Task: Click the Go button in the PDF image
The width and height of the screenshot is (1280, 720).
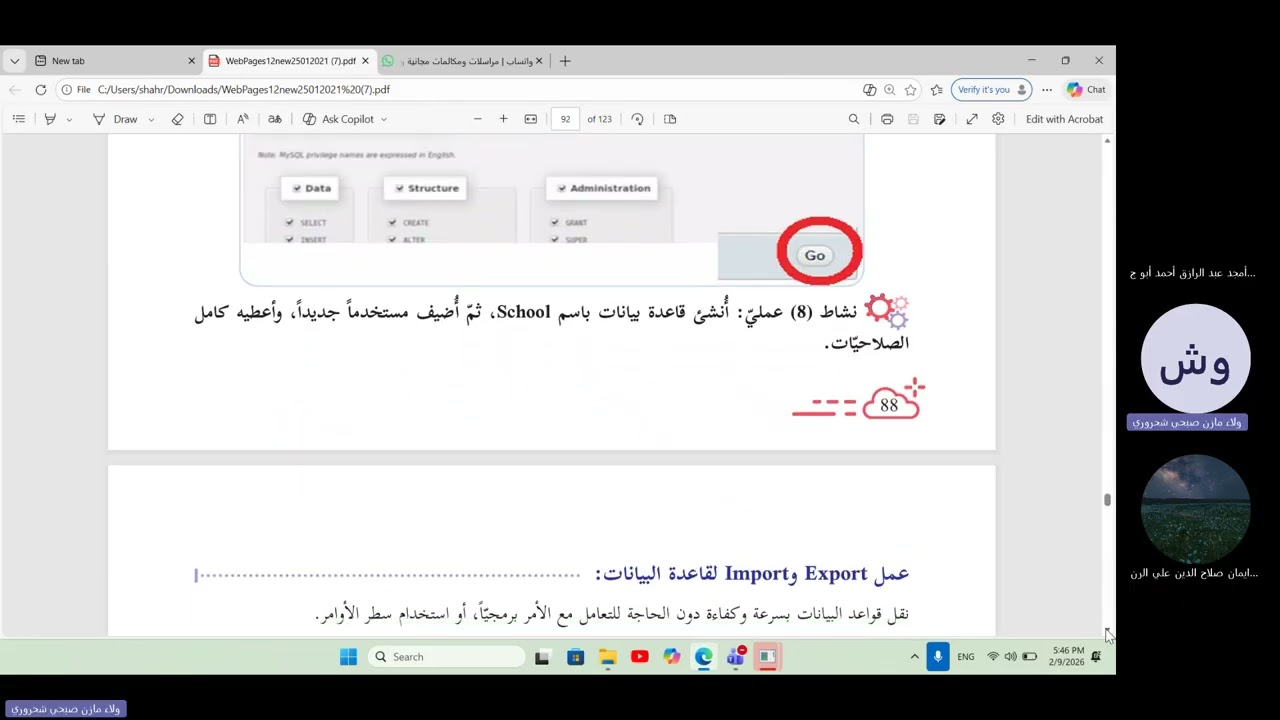Action: click(x=815, y=255)
